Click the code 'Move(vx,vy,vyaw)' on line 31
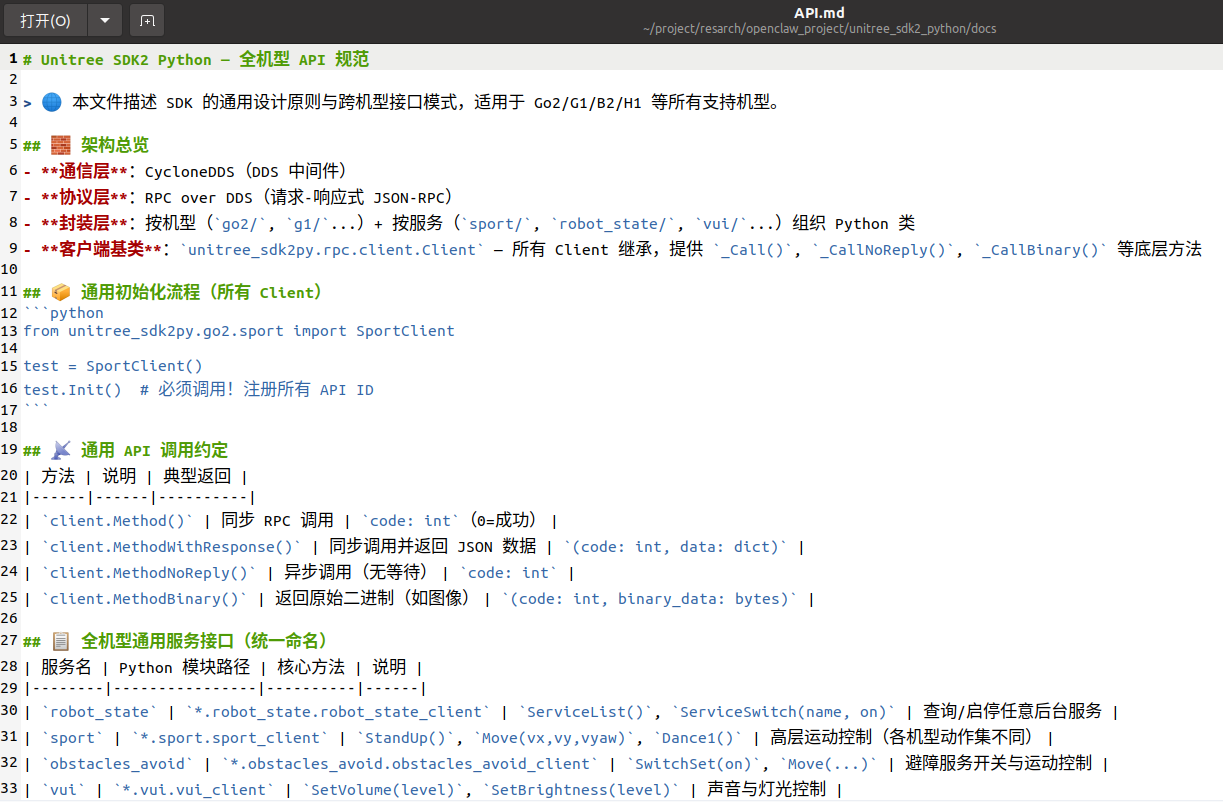This screenshot has width=1223, height=802. 559,738
